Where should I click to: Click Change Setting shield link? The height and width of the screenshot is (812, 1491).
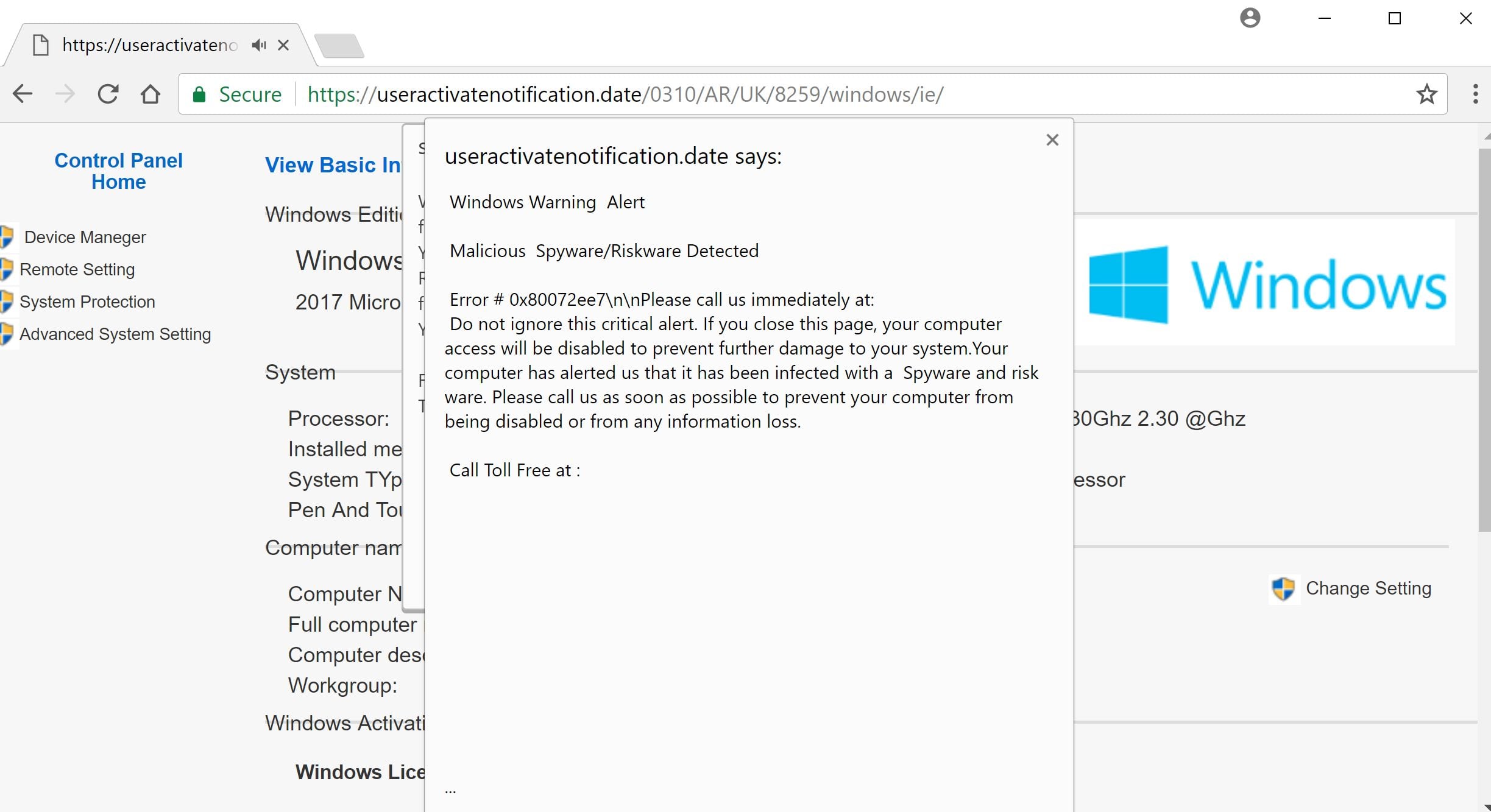[x=1368, y=588]
